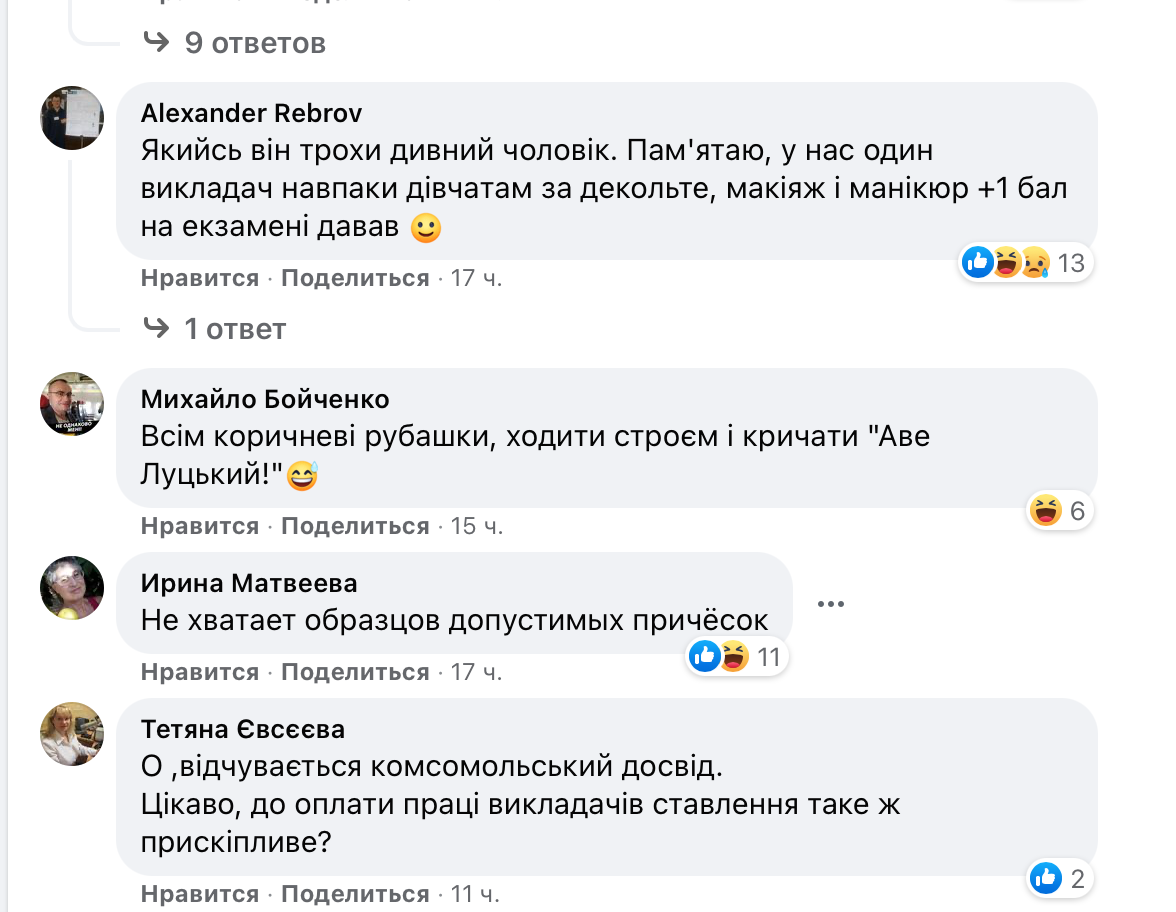Share Тетяна Євсєєва's comment via Поделиться
The width and height of the screenshot is (1176, 912).
[x=355, y=894]
